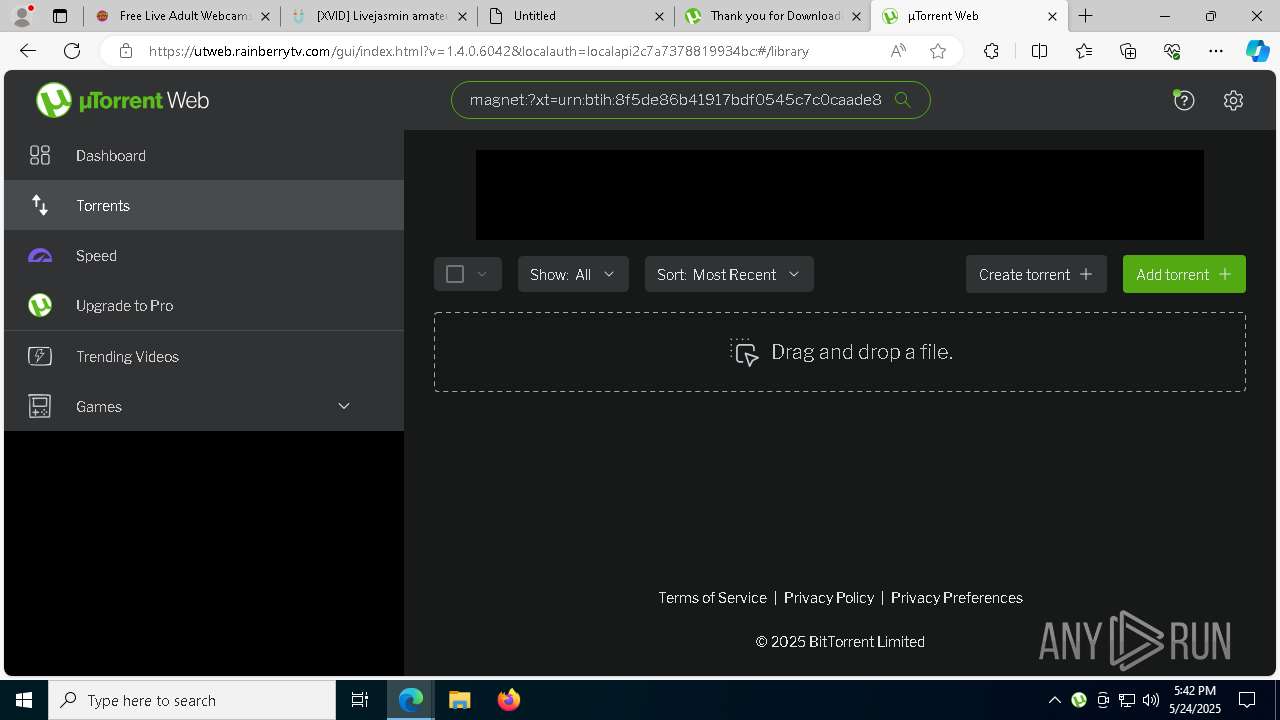Click the Upgrade to Pro logo icon
The image size is (1280, 720).
coord(40,305)
